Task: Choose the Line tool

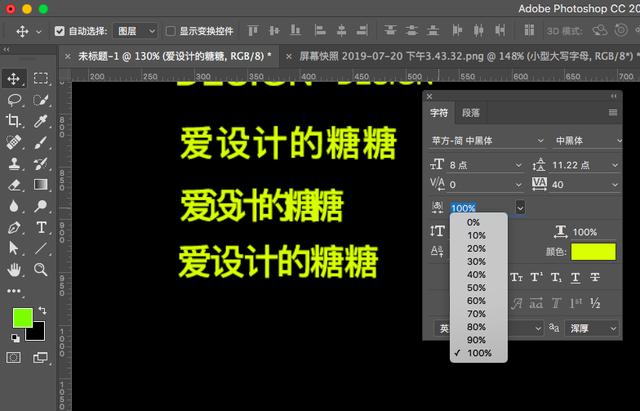Action: tap(41, 248)
